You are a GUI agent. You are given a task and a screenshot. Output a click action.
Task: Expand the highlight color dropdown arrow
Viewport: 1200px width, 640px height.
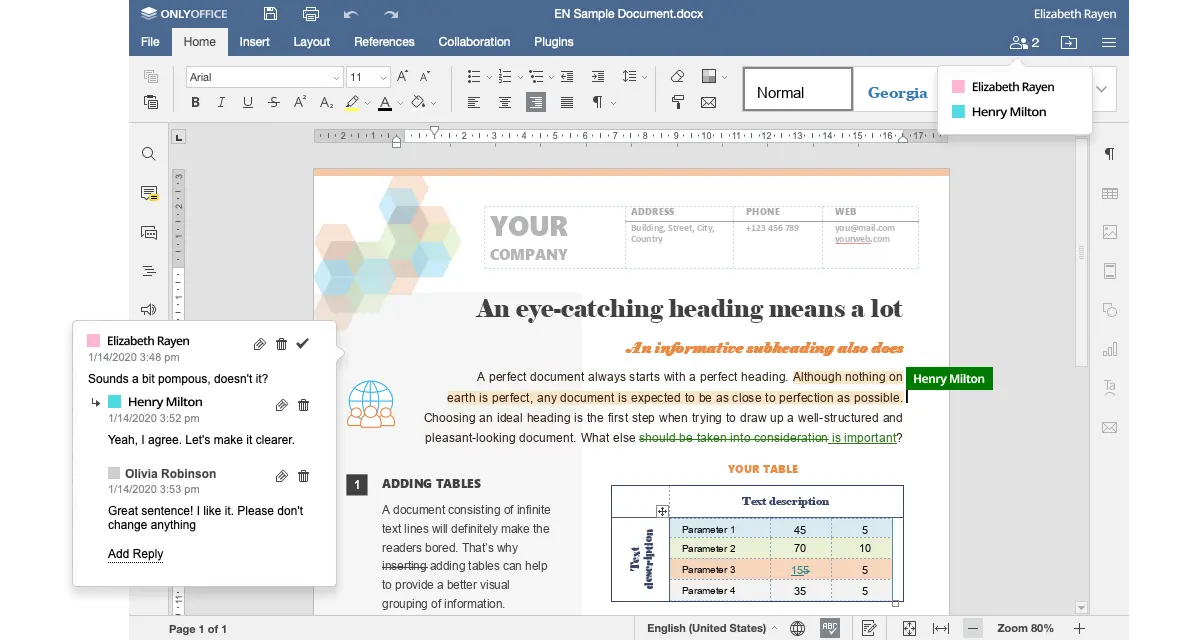point(366,102)
